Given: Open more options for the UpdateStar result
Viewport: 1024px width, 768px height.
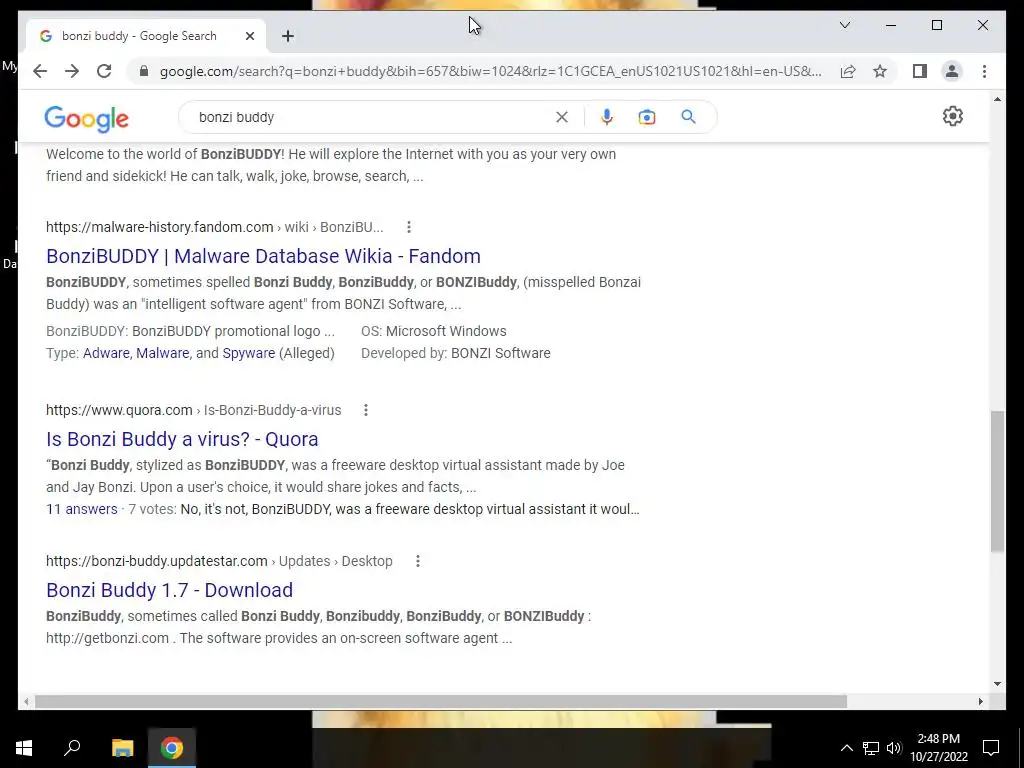Looking at the screenshot, I should pyautogui.click(x=418, y=561).
